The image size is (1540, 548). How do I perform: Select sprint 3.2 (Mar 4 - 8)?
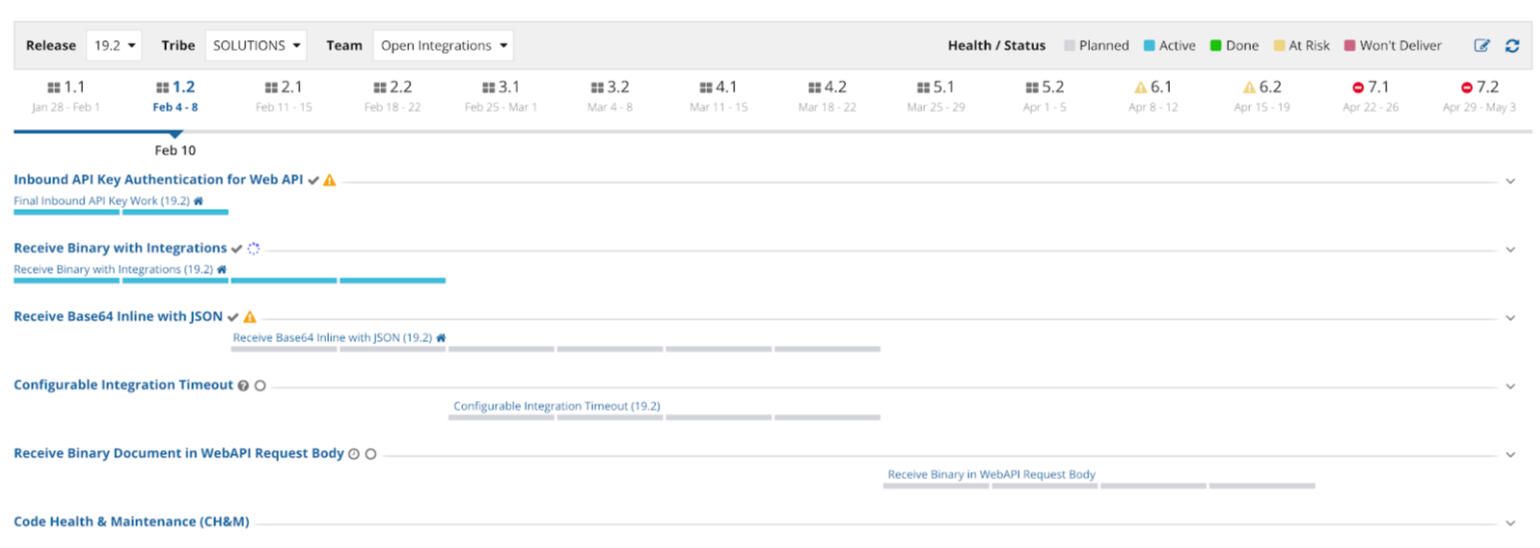click(x=610, y=95)
